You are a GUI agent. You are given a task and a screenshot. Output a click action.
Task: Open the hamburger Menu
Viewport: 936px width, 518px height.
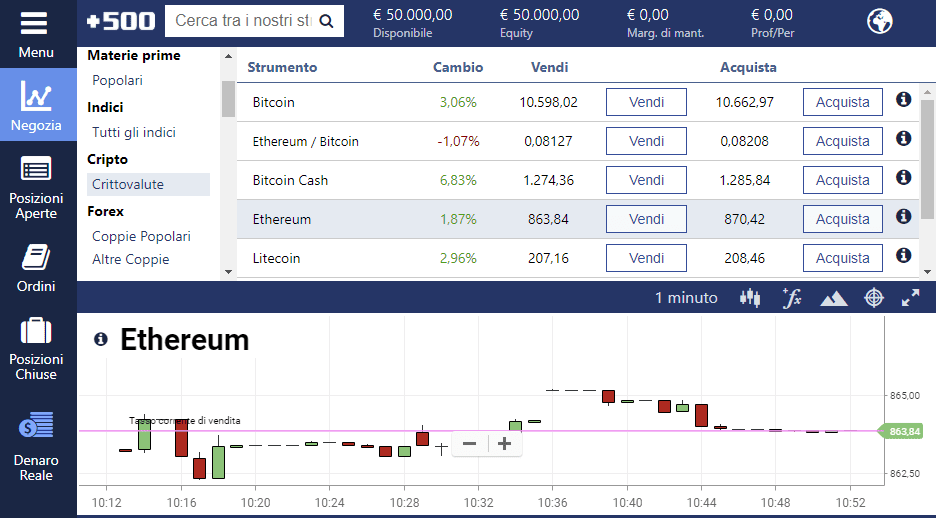(36, 34)
